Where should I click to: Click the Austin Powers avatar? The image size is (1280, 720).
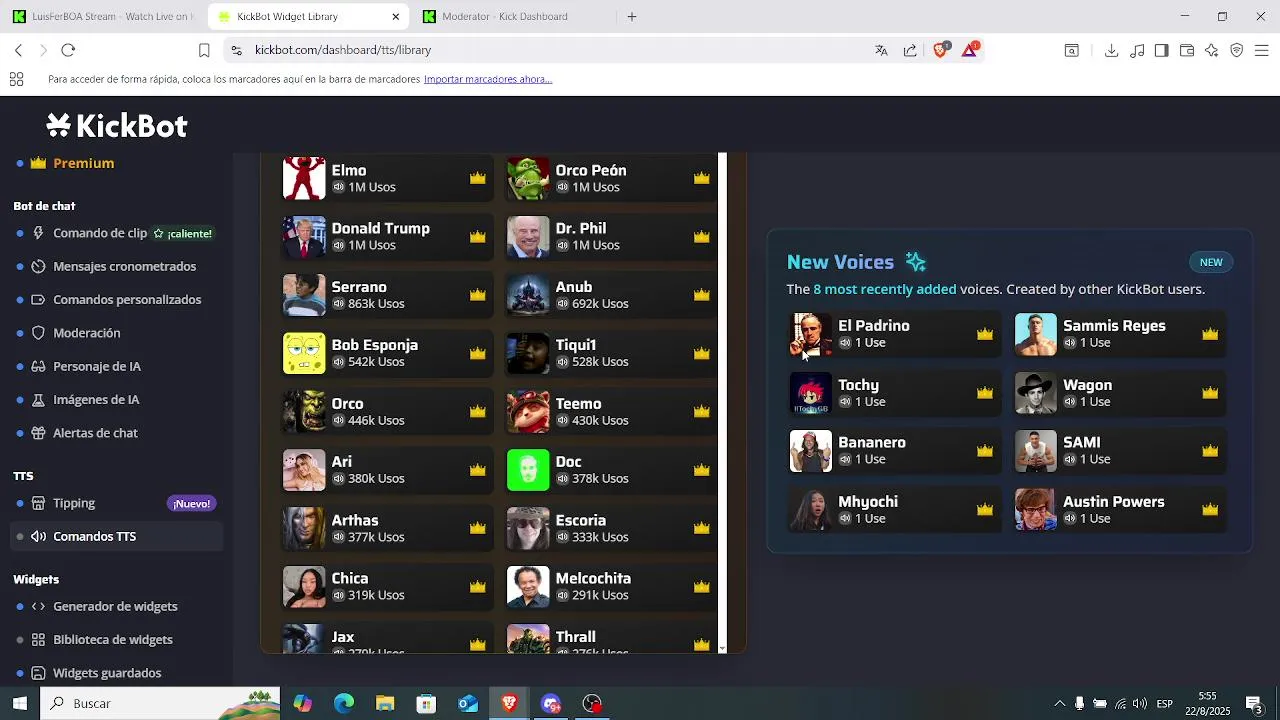pyautogui.click(x=1036, y=510)
